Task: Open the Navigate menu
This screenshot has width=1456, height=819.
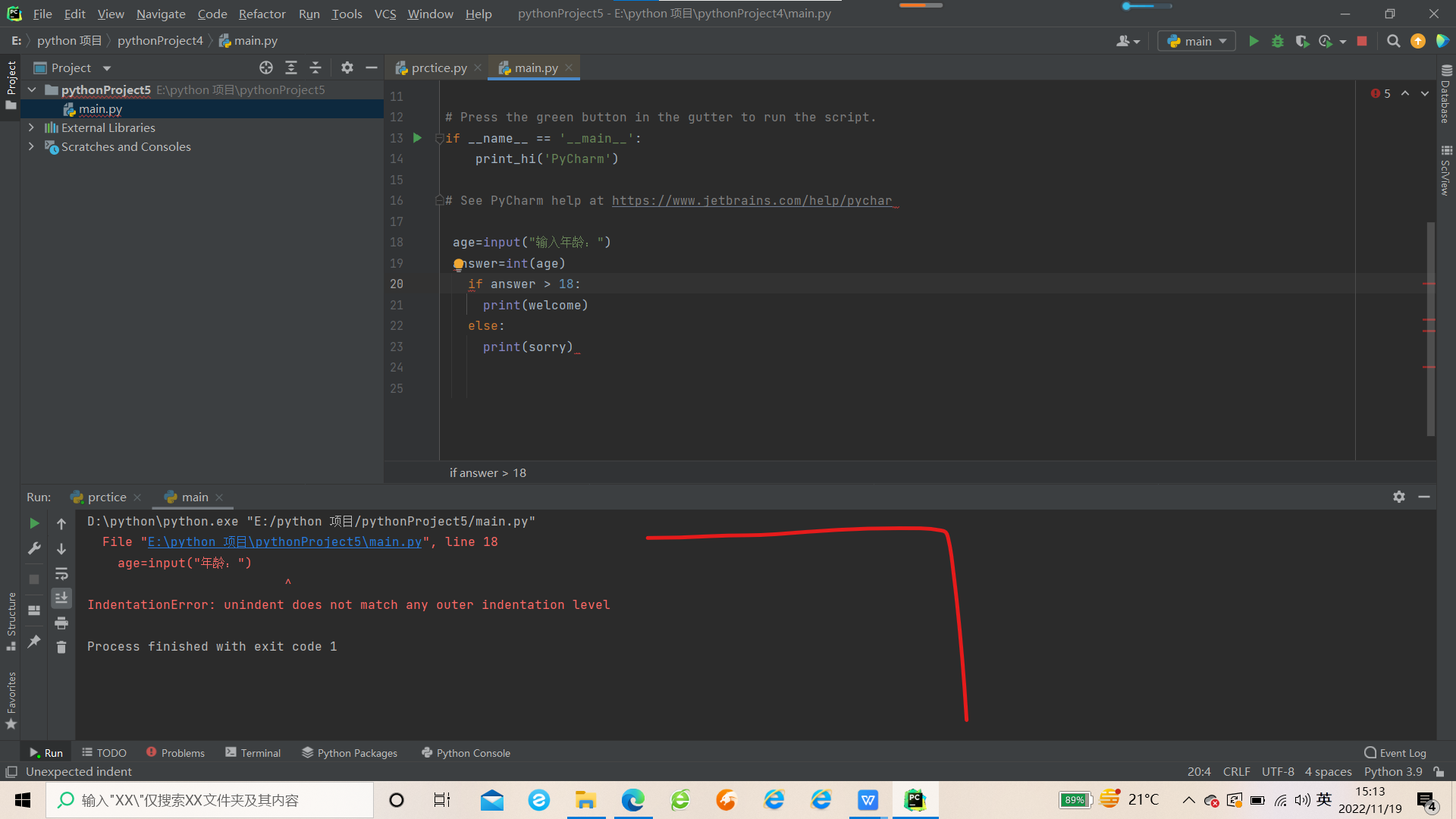Action: coord(161,14)
